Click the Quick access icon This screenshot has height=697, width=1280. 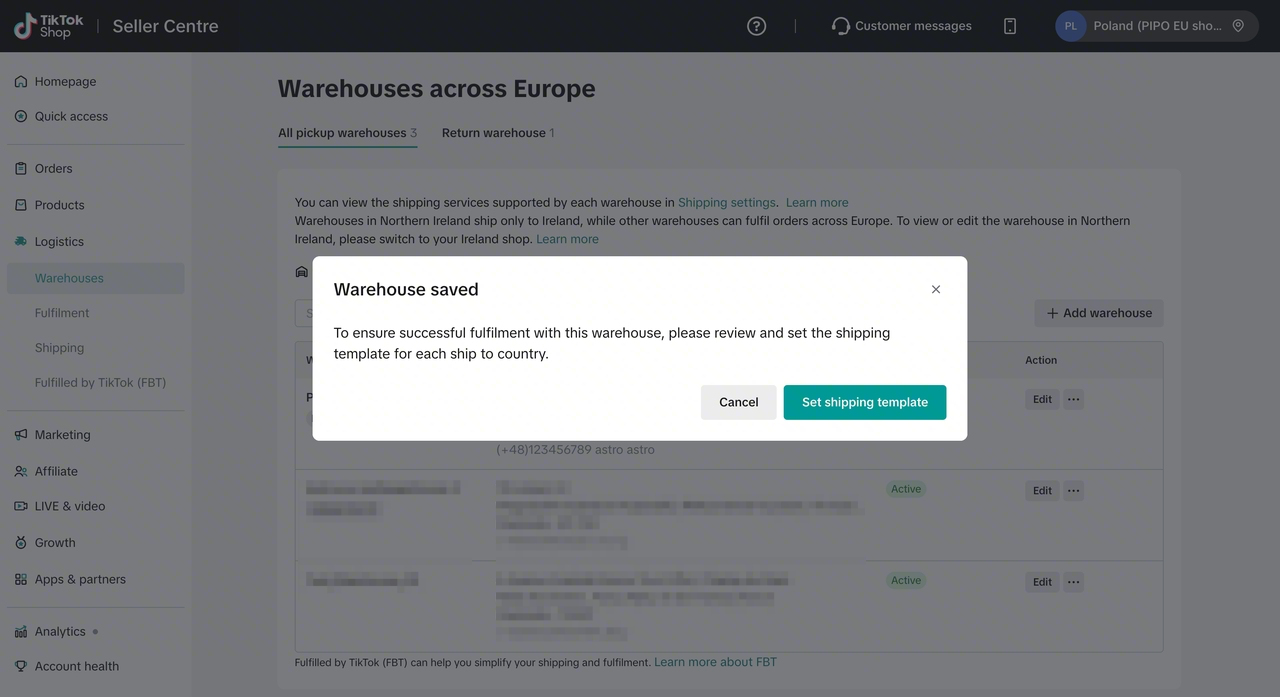21,116
